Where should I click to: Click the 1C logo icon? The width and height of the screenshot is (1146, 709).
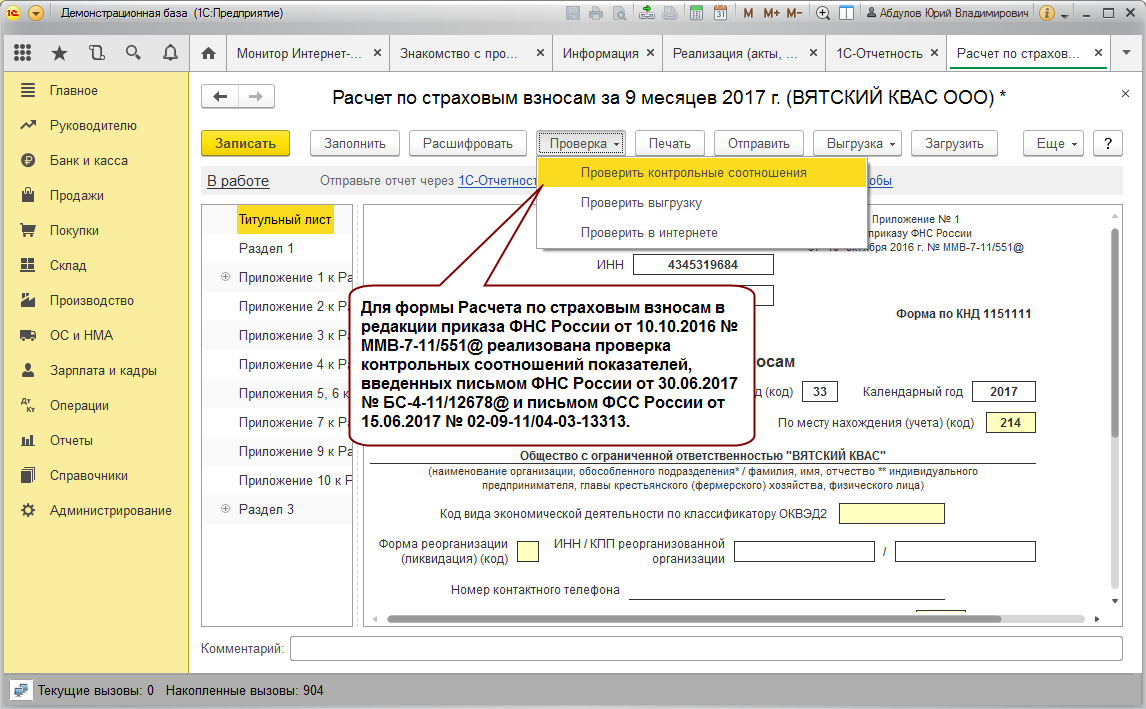[12, 13]
